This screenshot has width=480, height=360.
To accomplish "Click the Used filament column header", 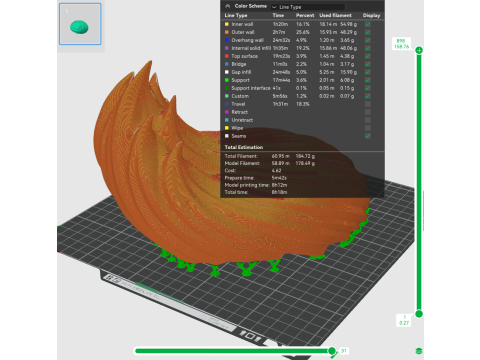I will 335,15.
